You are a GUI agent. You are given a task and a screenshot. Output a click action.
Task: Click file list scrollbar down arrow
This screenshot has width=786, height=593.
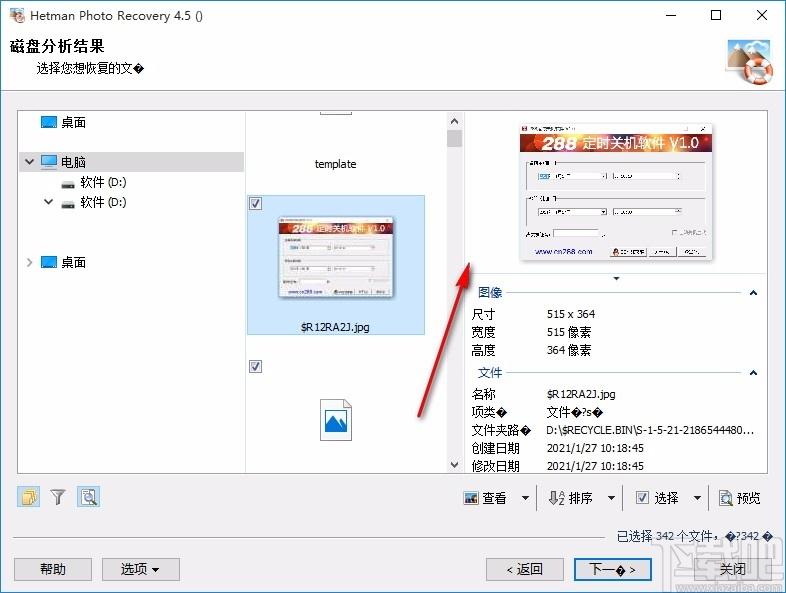[x=454, y=465]
